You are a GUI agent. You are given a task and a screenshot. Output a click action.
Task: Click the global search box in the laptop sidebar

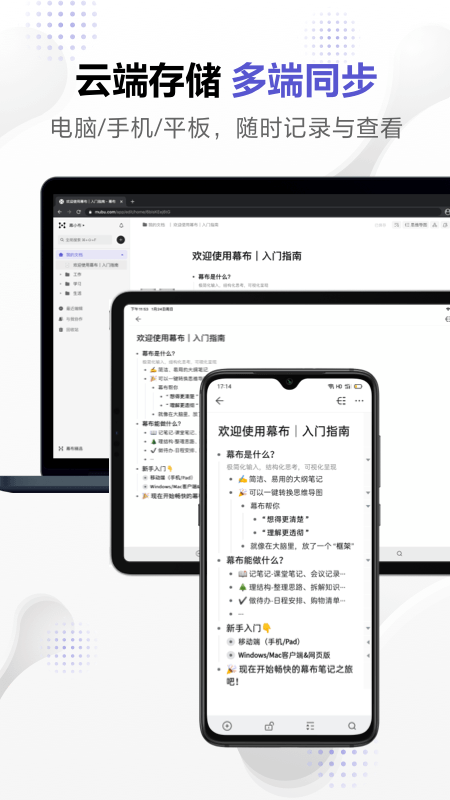(85, 240)
